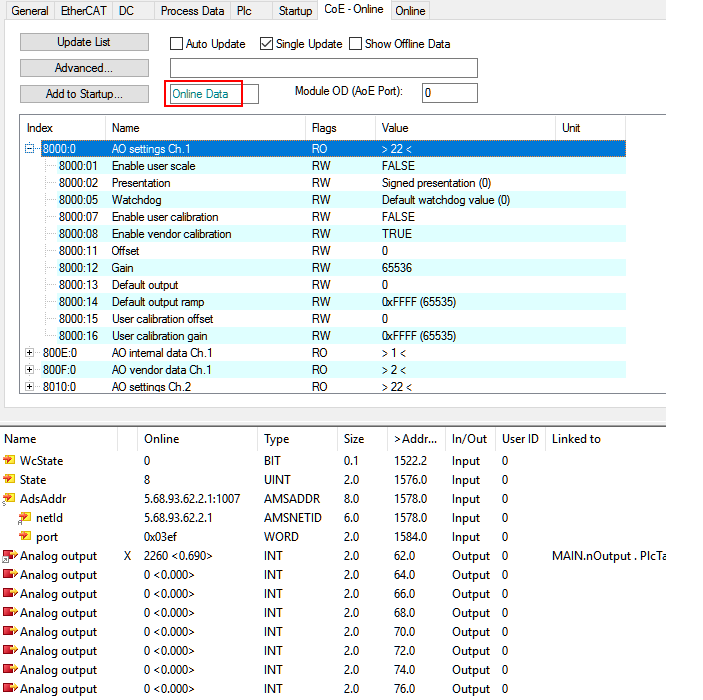703x700 pixels.
Task: Switch to the Online tab
Action: tap(410, 10)
